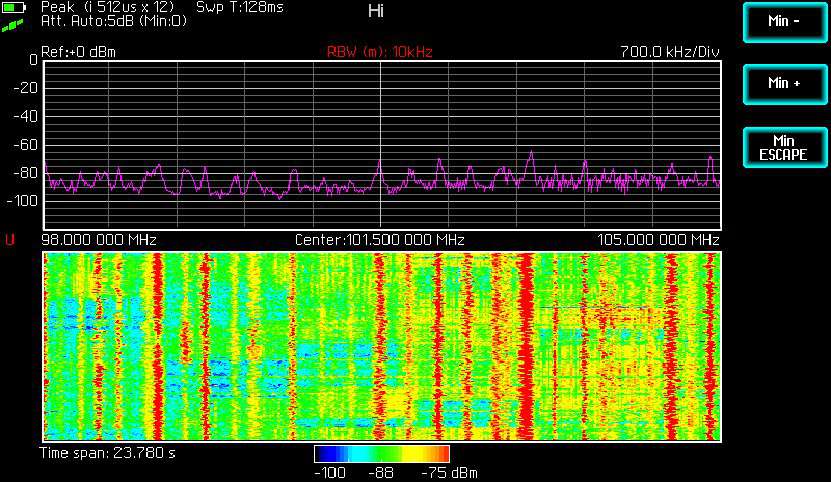The width and height of the screenshot is (831, 482).
Task: Tap the green battery status icon
Action: [x=14, y=7]
